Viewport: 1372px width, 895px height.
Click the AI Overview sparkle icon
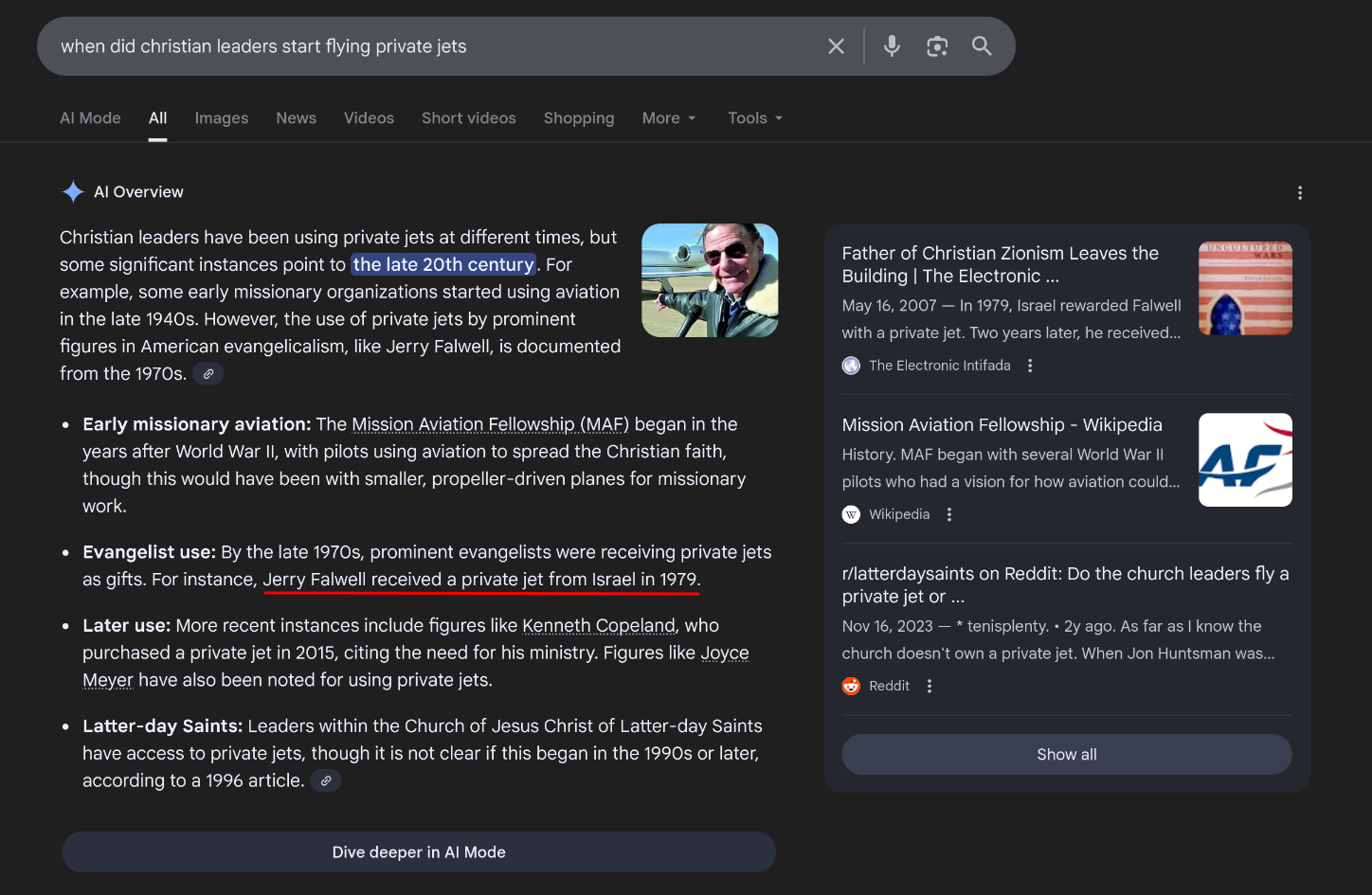(73, 192)
